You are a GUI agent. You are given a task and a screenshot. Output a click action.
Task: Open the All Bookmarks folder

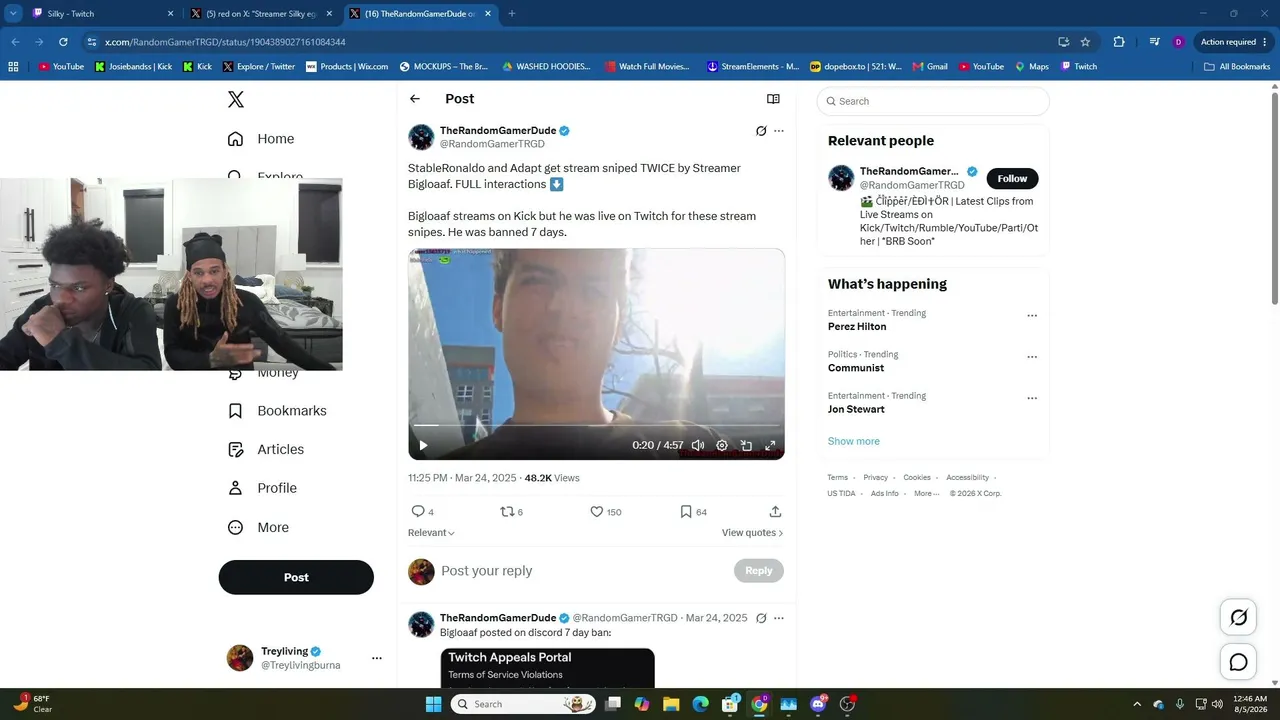click(x=1237, y=67)
